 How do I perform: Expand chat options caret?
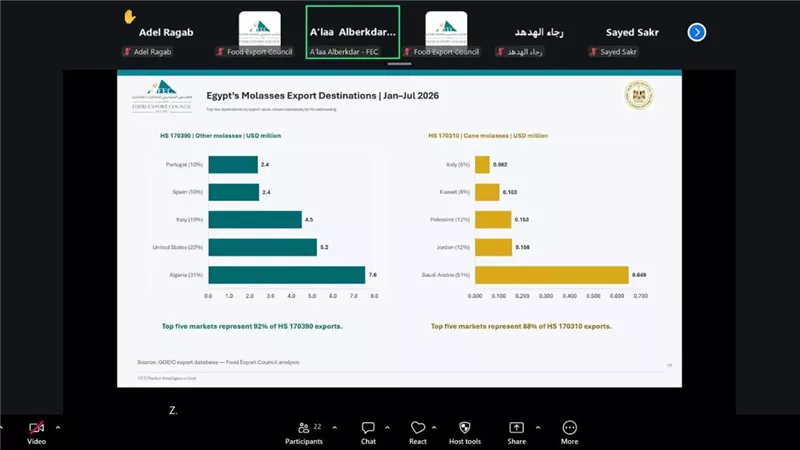click(x=387, y=428)
